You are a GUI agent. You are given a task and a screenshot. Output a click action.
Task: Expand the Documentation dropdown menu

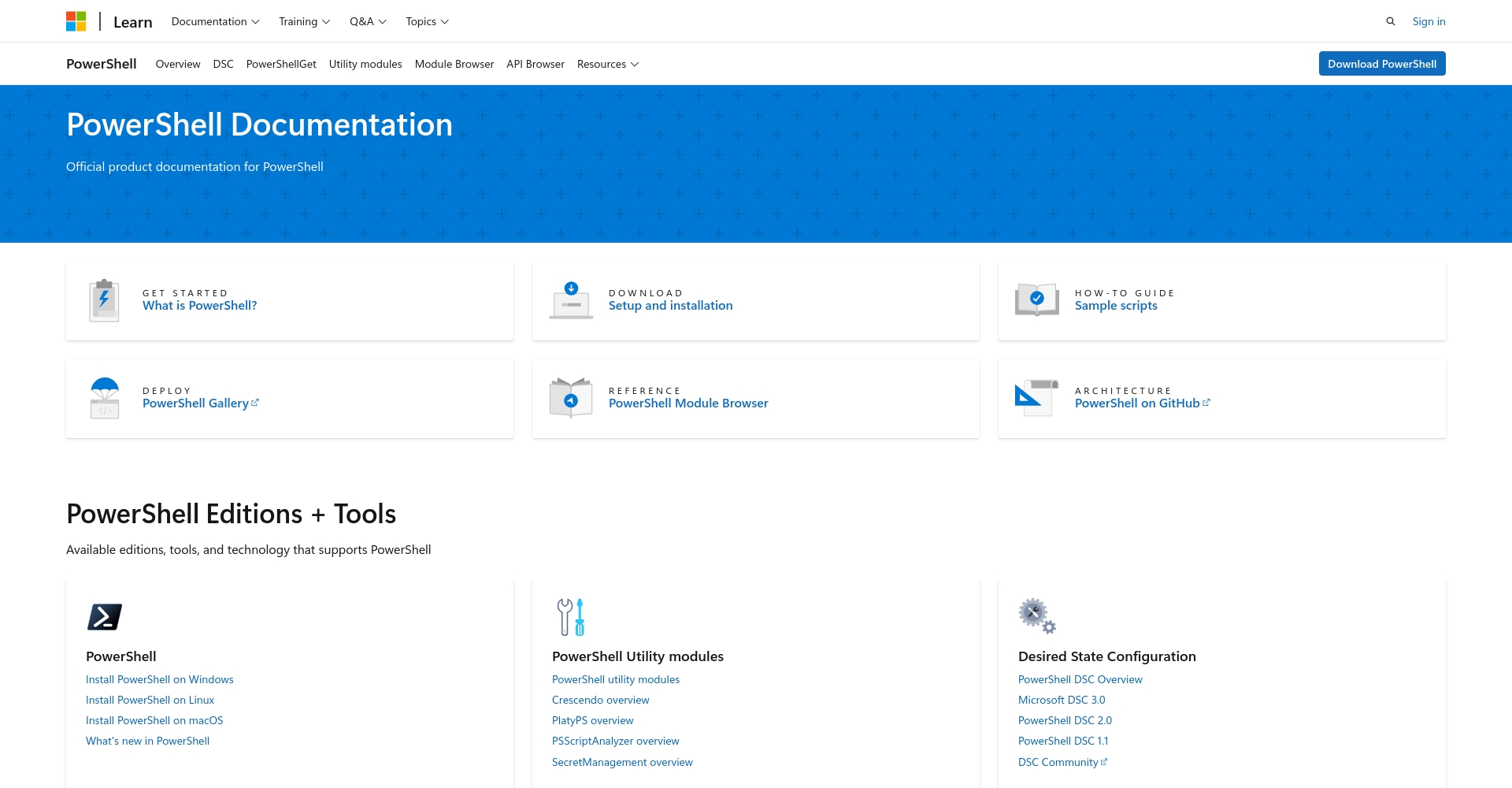(x=216, y=21)
